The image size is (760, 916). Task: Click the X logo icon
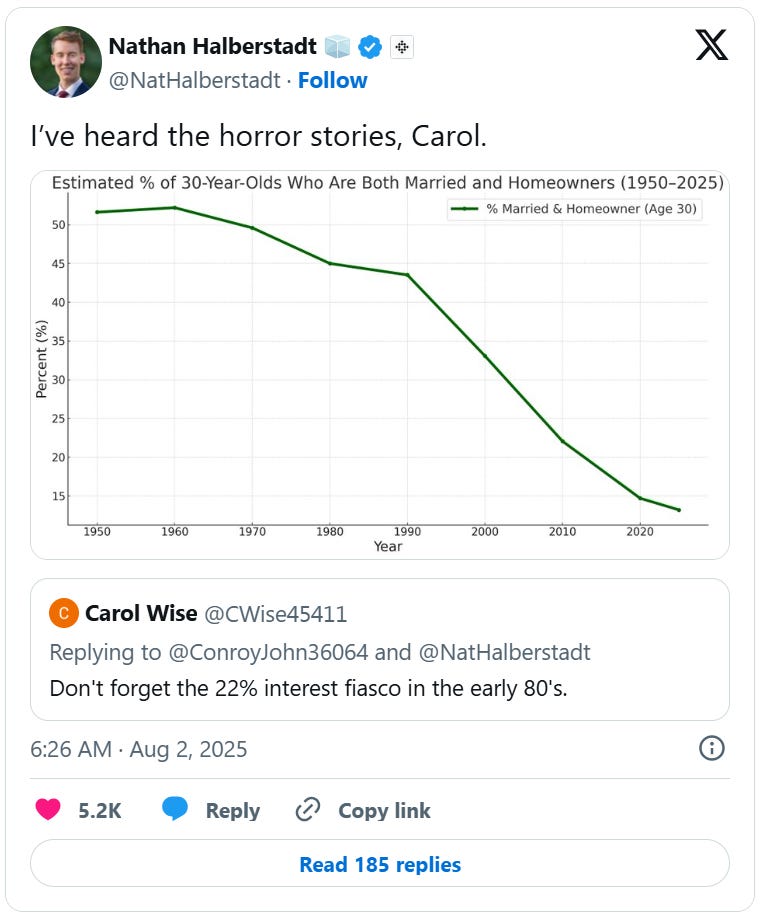[x=711, y=44]
